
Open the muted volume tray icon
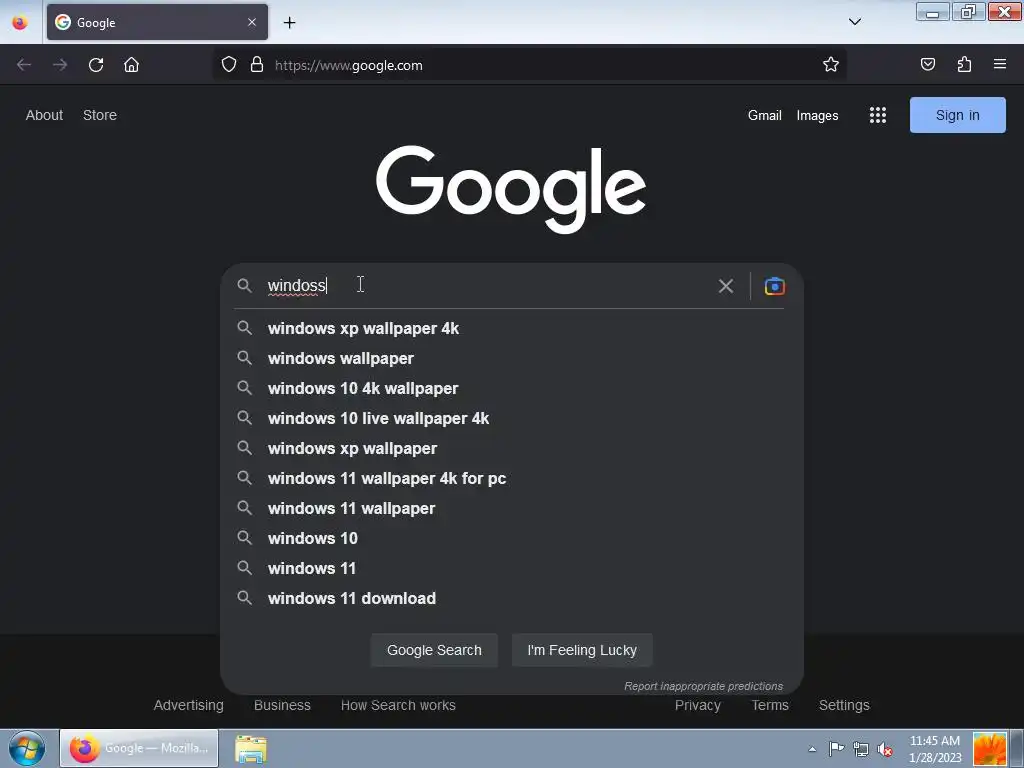pyautogui.click(x=885, y=750)
